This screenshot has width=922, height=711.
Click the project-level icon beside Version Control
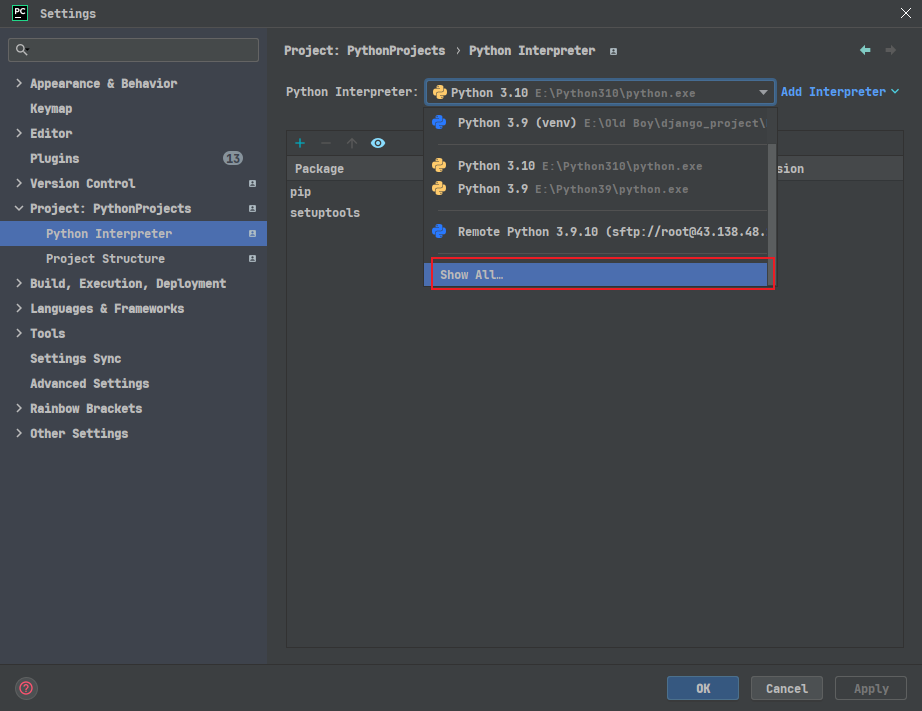coord(252,183)
